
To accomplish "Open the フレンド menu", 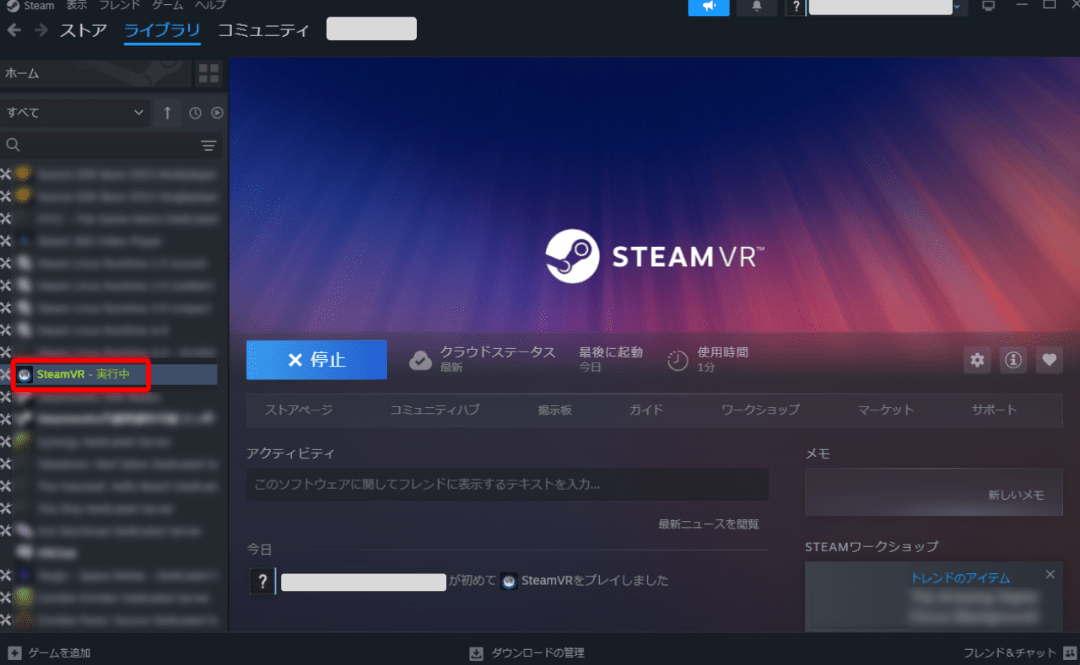I will point(120,6).
